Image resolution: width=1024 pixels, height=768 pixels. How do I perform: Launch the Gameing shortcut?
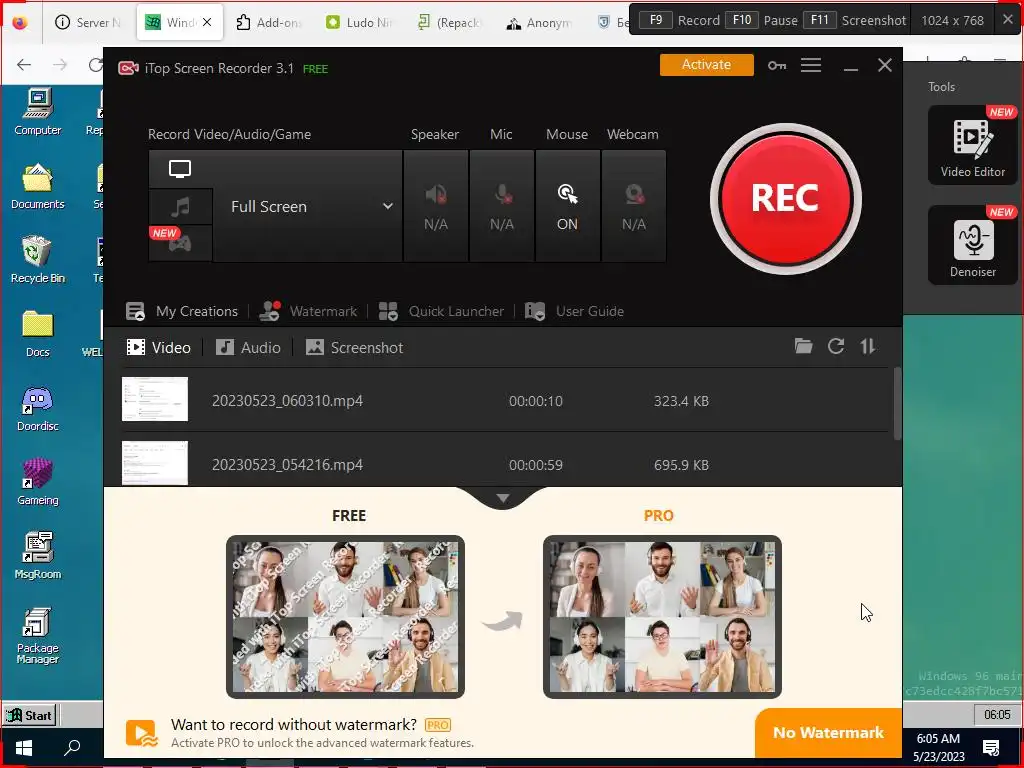pyautogui.click(x=38, y=482)
